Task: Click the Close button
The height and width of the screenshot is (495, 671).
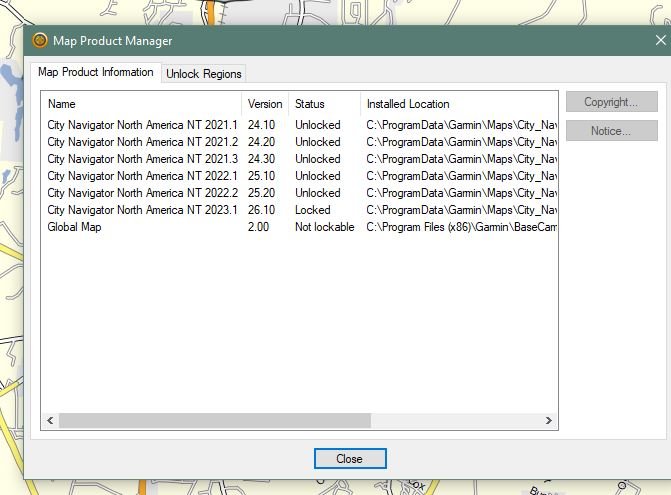Action: tap(350, 459)
